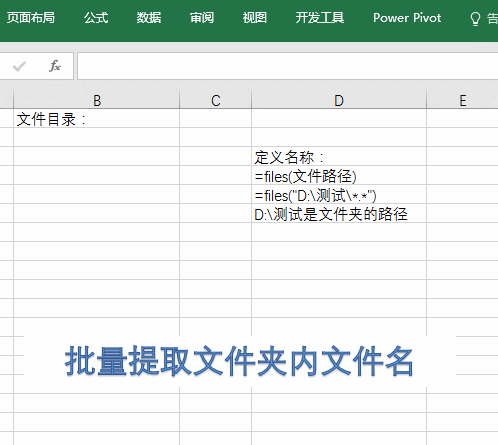Open the 页面布局 ribbon tab
The height and width of the screenshot is (445, 498).
31,18
